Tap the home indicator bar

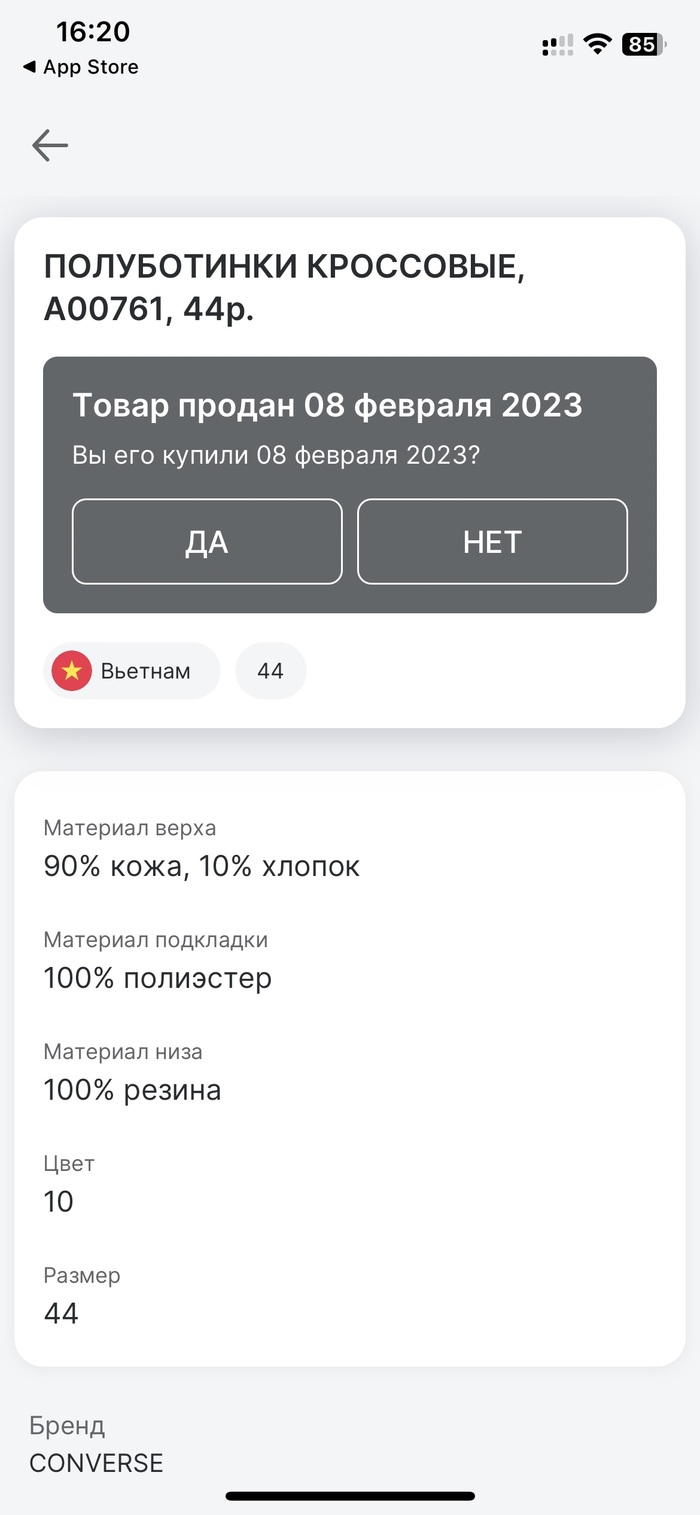[350, 1496]
